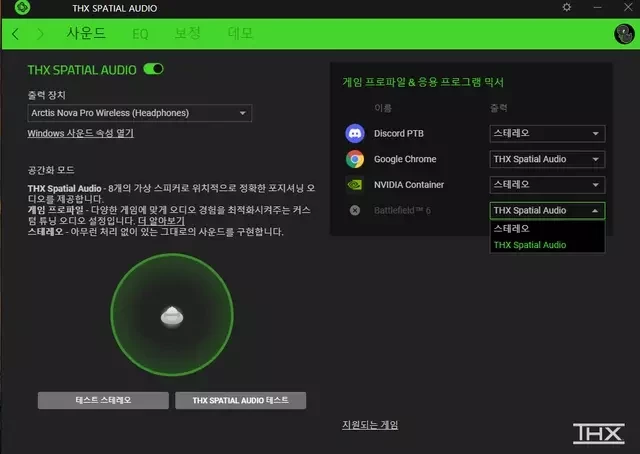Click the Battlefield™ 6 name text
The image size is (640, 454).
click(x=402, y=211)
